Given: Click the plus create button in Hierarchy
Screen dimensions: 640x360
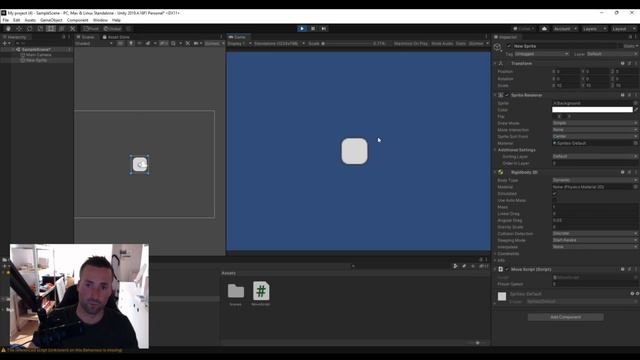Looking at the screenshot, I should [x=5, y=43].
